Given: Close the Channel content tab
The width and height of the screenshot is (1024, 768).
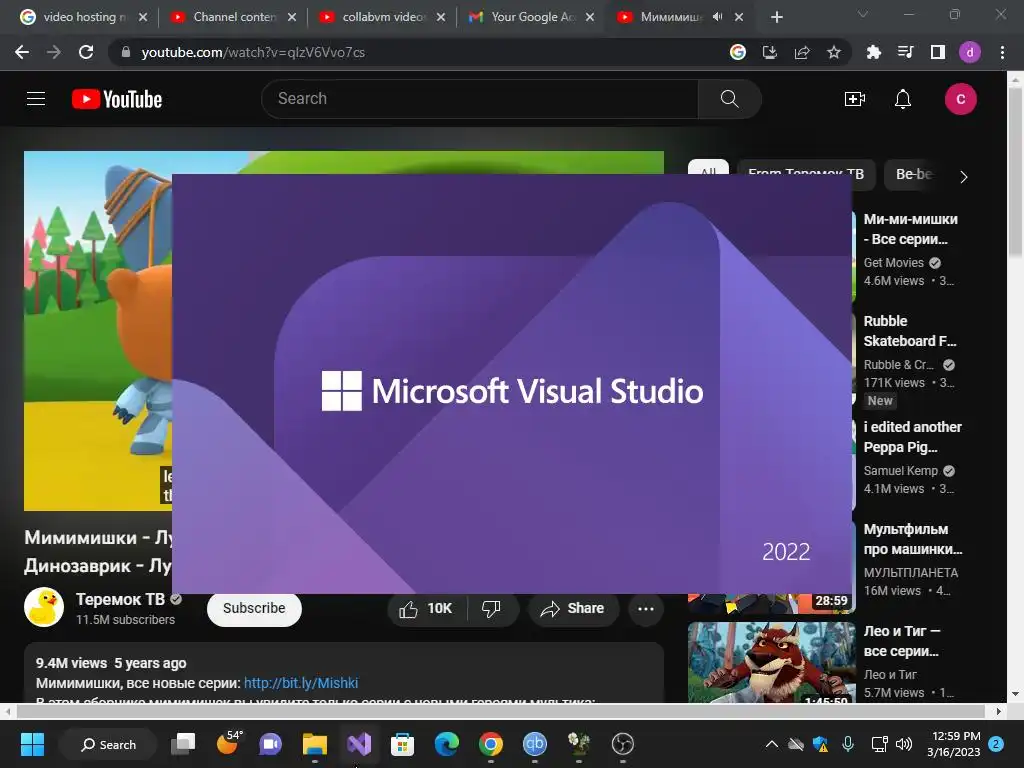Looking at the screenshot, I should pos(292,17).
